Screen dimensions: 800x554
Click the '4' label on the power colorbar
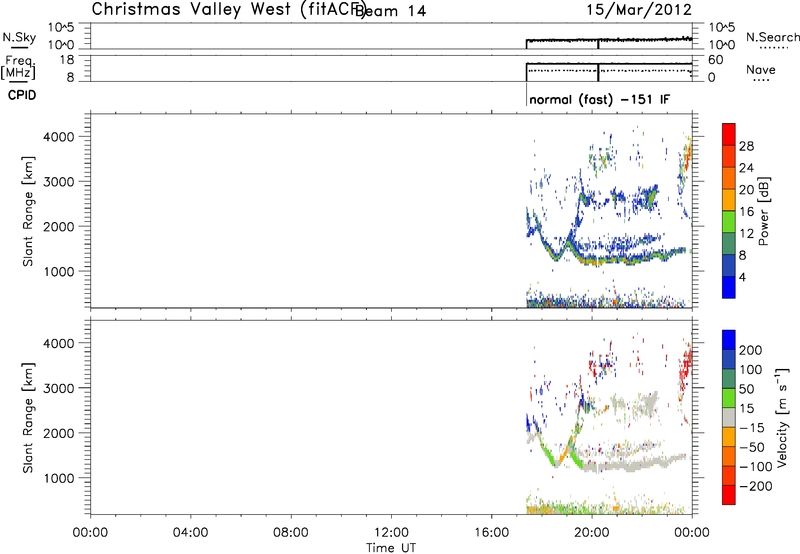point(742,277)
